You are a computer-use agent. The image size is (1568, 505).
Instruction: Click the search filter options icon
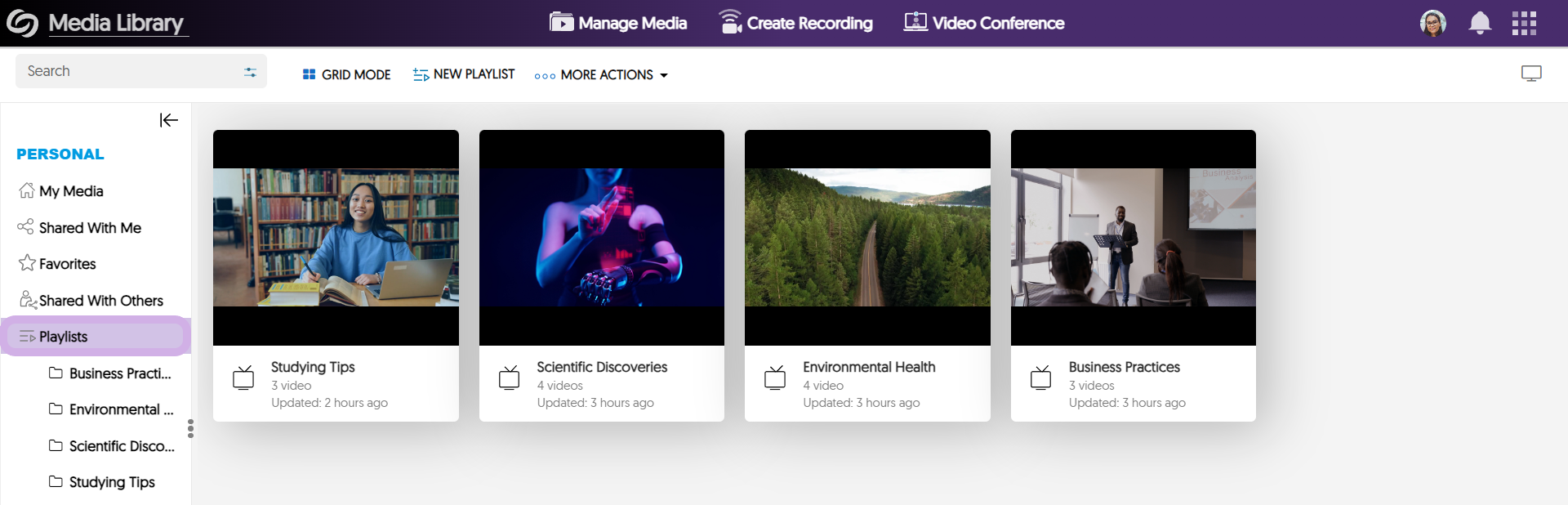pos(250,72)
